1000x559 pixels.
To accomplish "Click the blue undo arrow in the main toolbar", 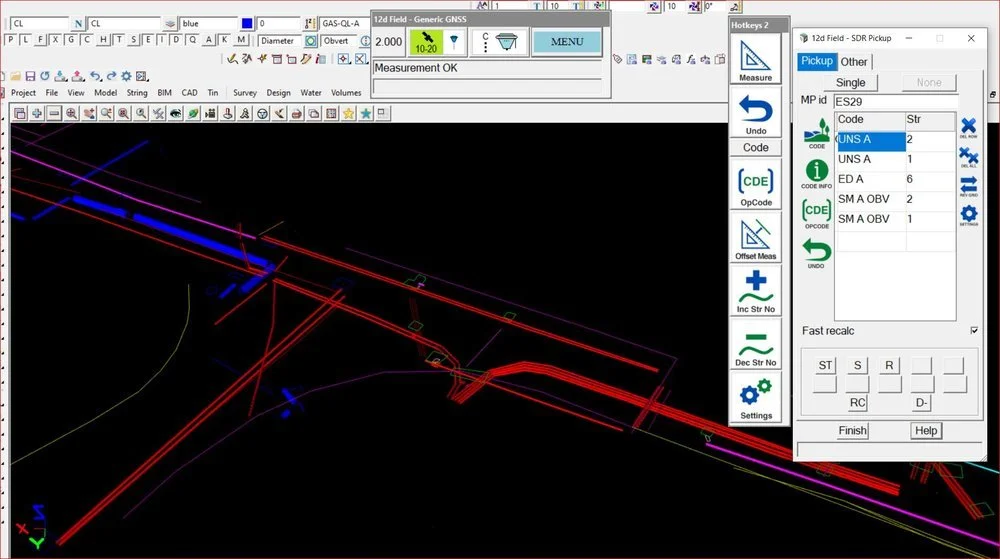I will click(95, 76).
